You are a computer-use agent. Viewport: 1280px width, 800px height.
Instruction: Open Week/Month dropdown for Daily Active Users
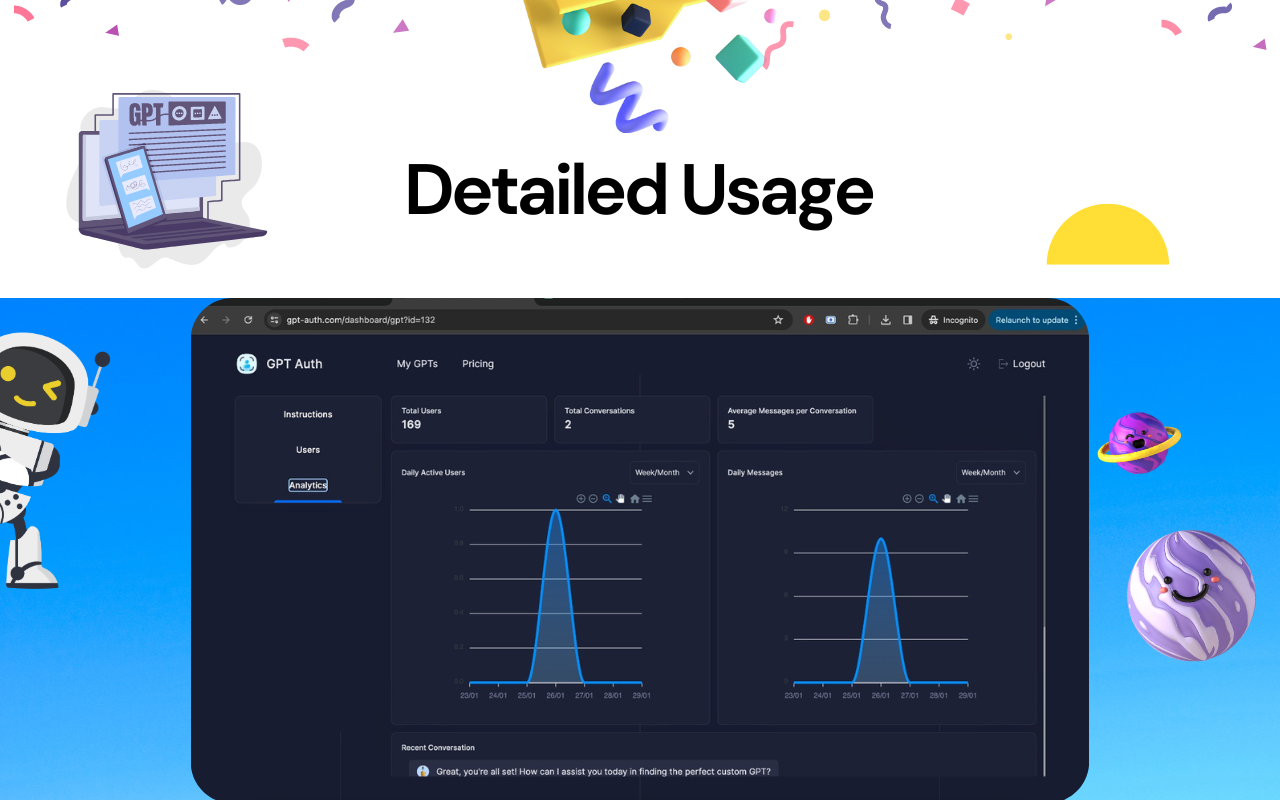[x=664, y=472]
